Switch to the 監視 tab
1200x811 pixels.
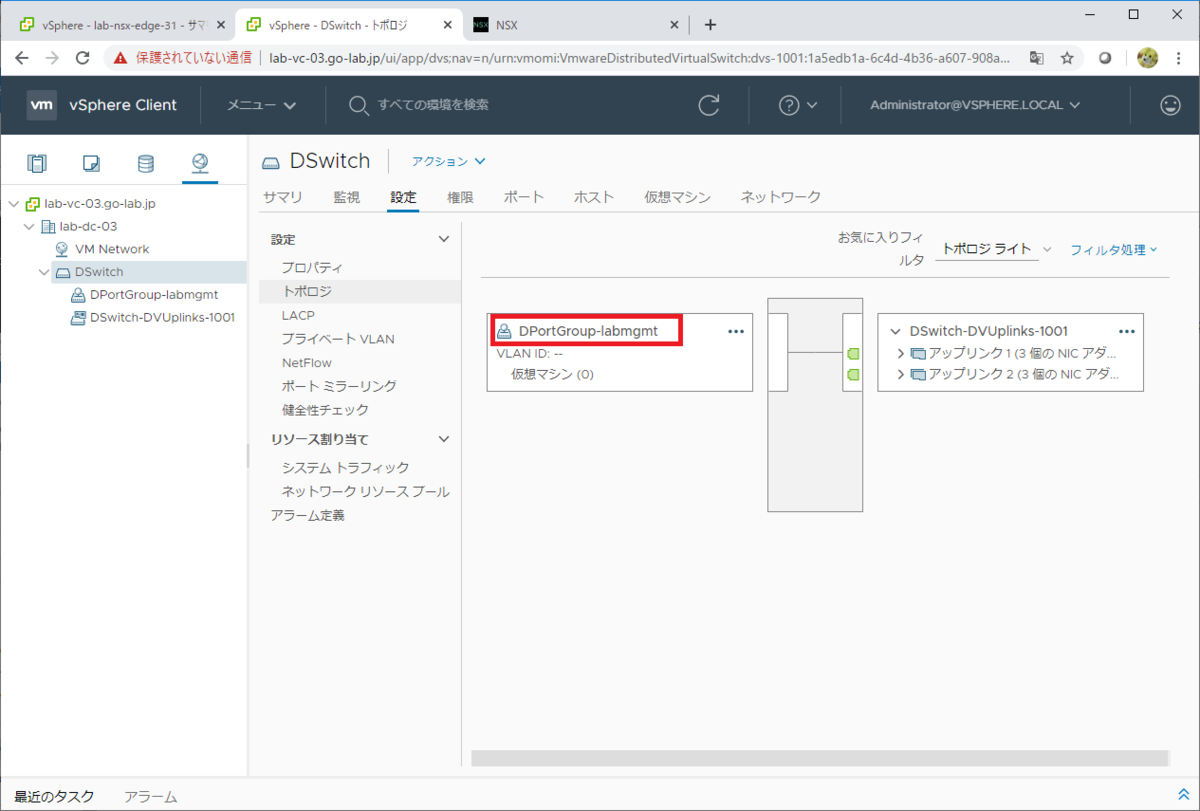click(x=346, y=197)
